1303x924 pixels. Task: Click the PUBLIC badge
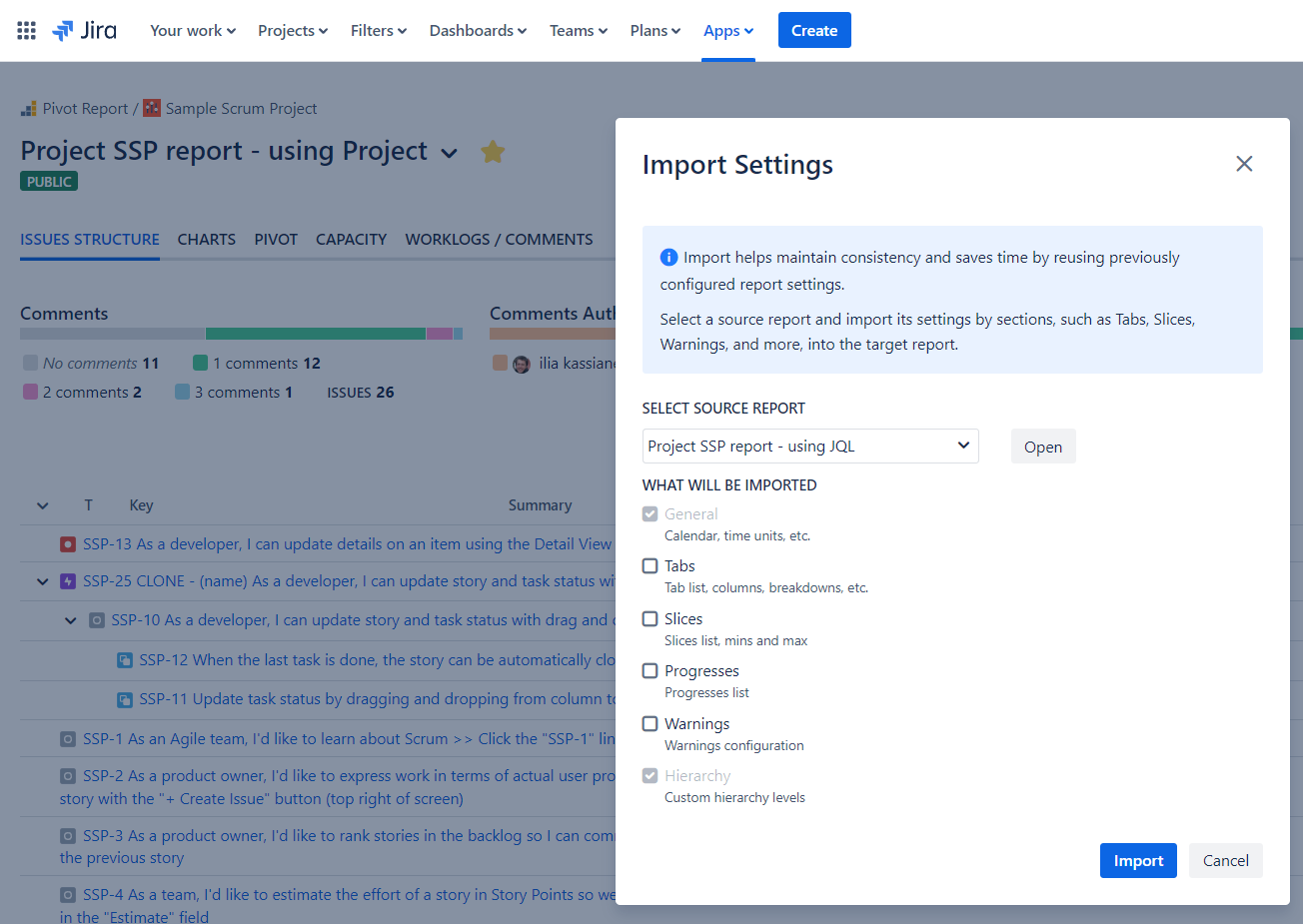[49, 182]
